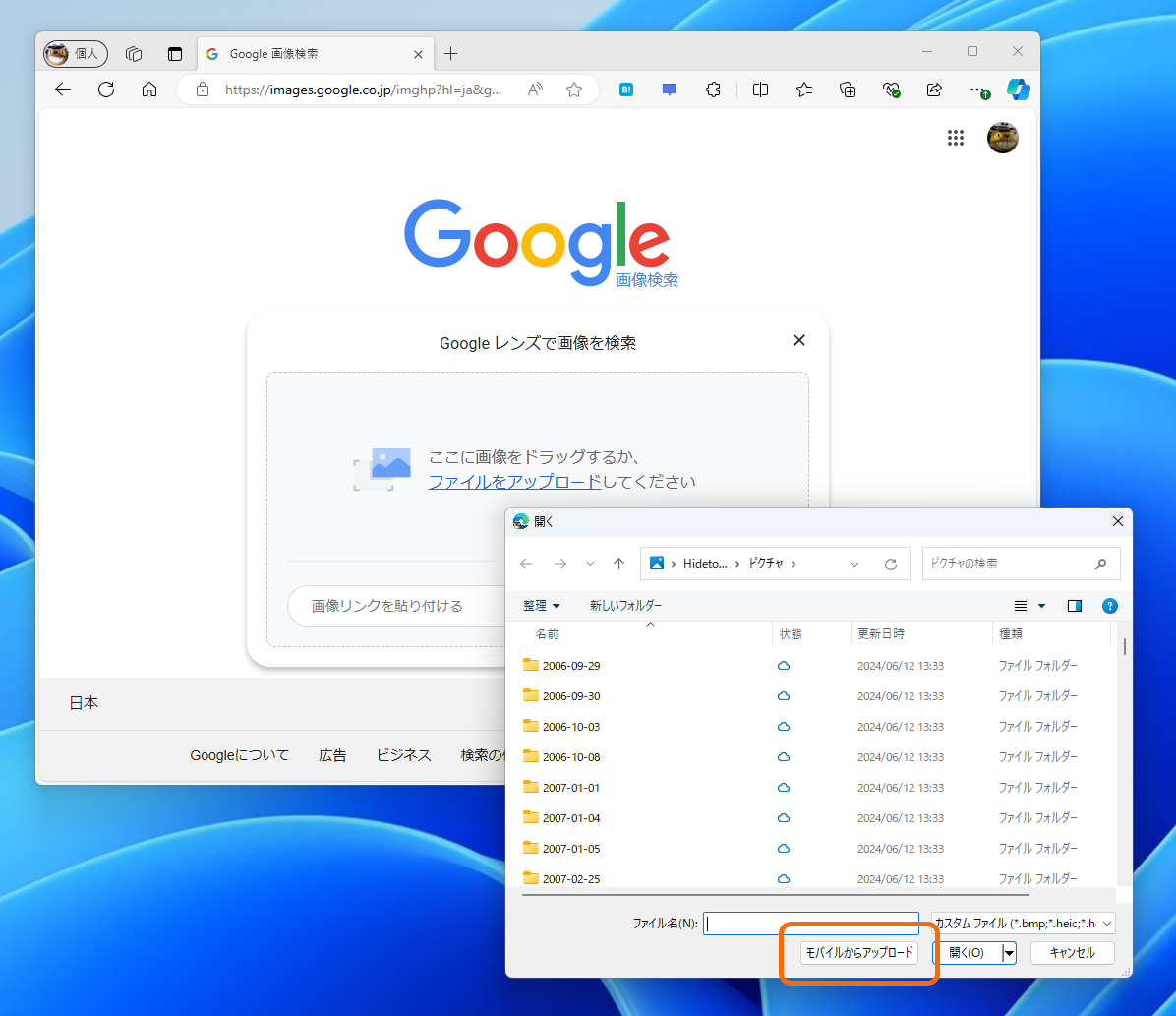The width and height of the screenshot is (1176, 1016).
Task: Toggle cloud status on 2006-09-29 folder
Action: [783, 666]
